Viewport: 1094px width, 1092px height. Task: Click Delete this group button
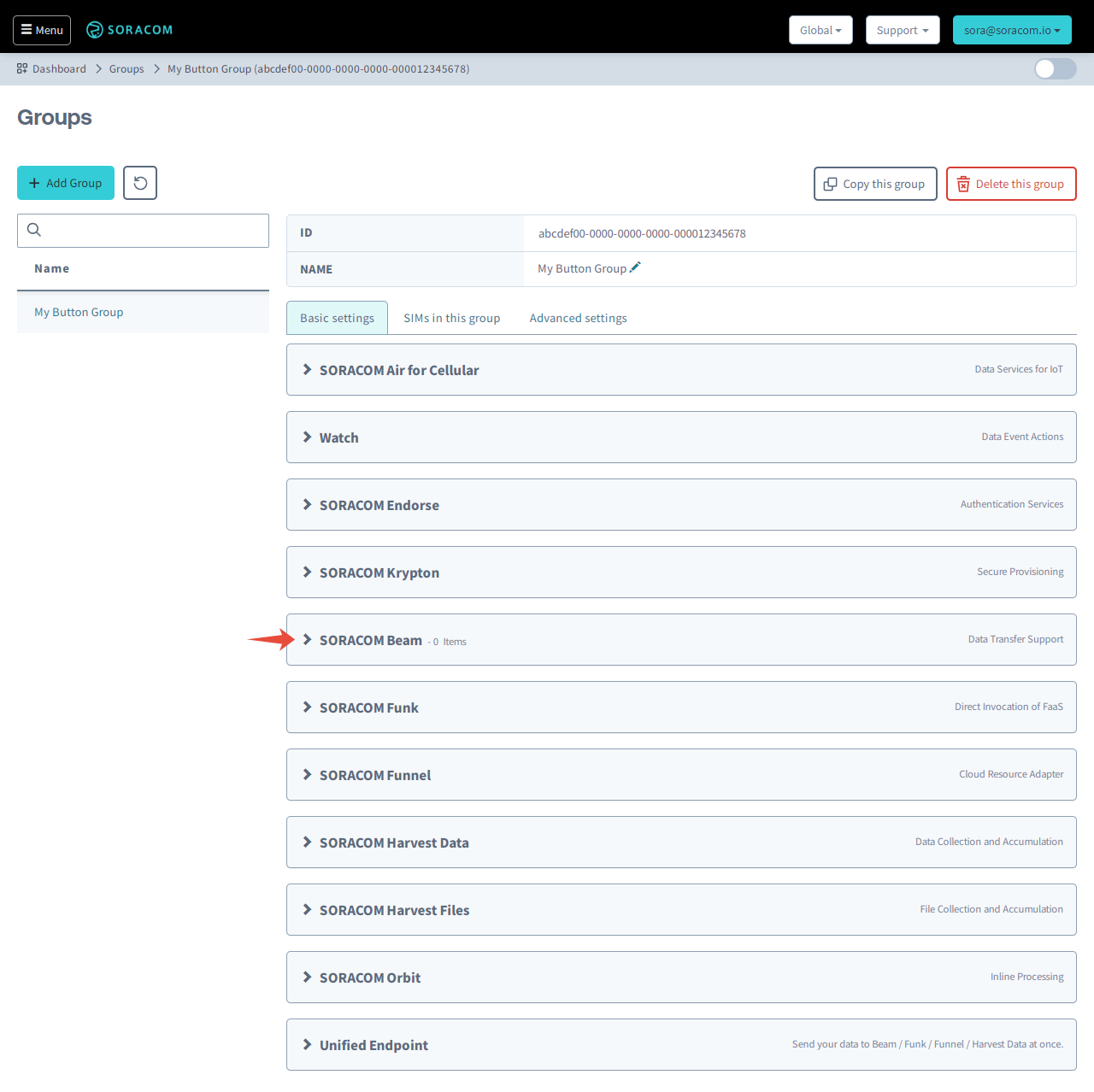[1011, 184]
